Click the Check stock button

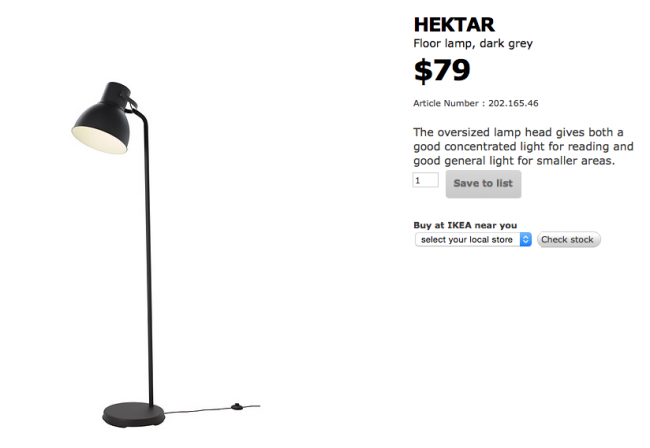point(568,240)
